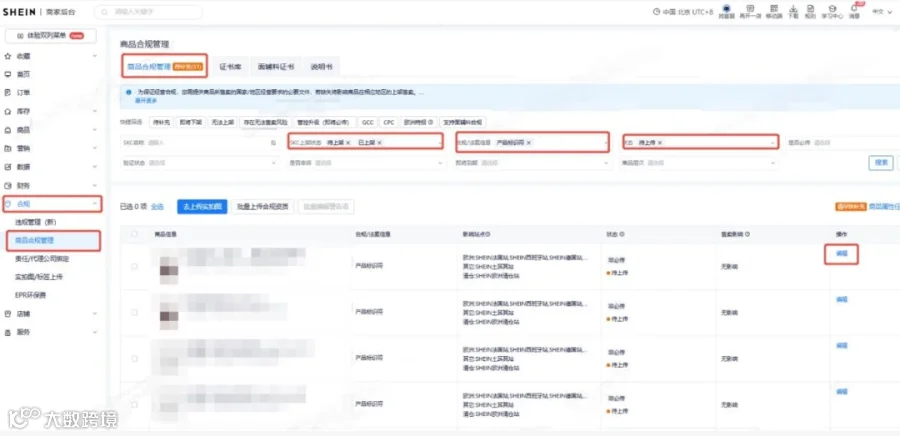This screenshot has width=900, height=436.
Task: Open 店铺 store via its sidebar icon
Action: [7, 314]
